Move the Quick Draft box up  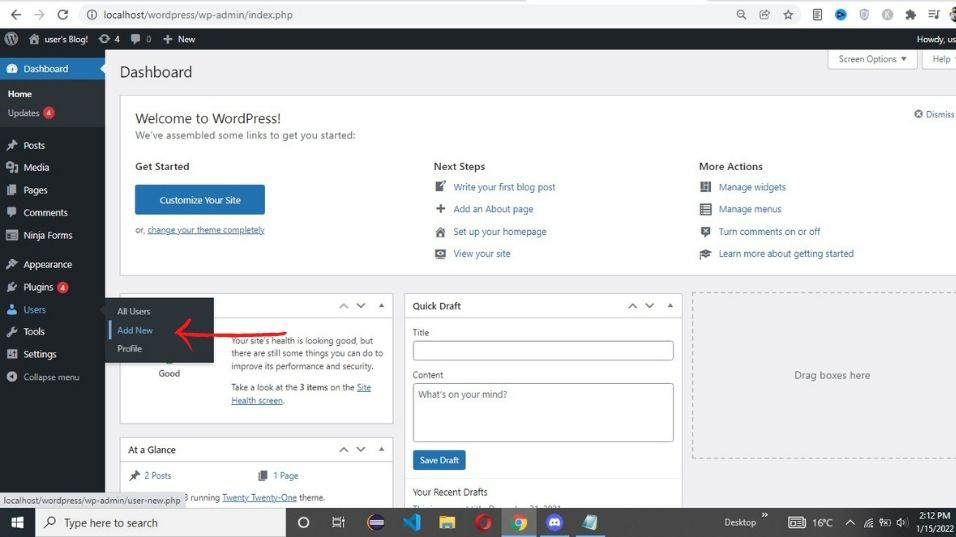632,306
